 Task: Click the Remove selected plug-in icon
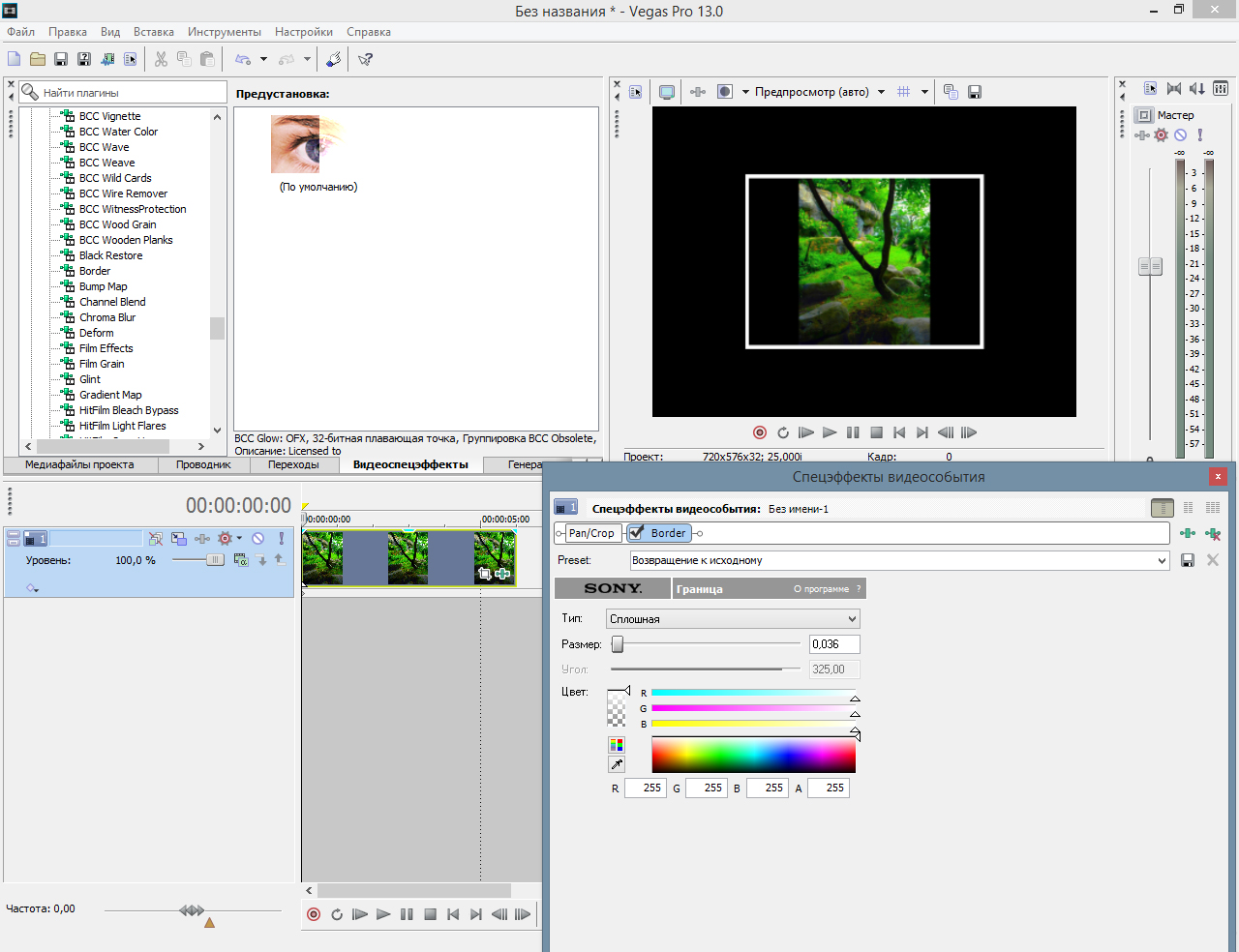1212,533
